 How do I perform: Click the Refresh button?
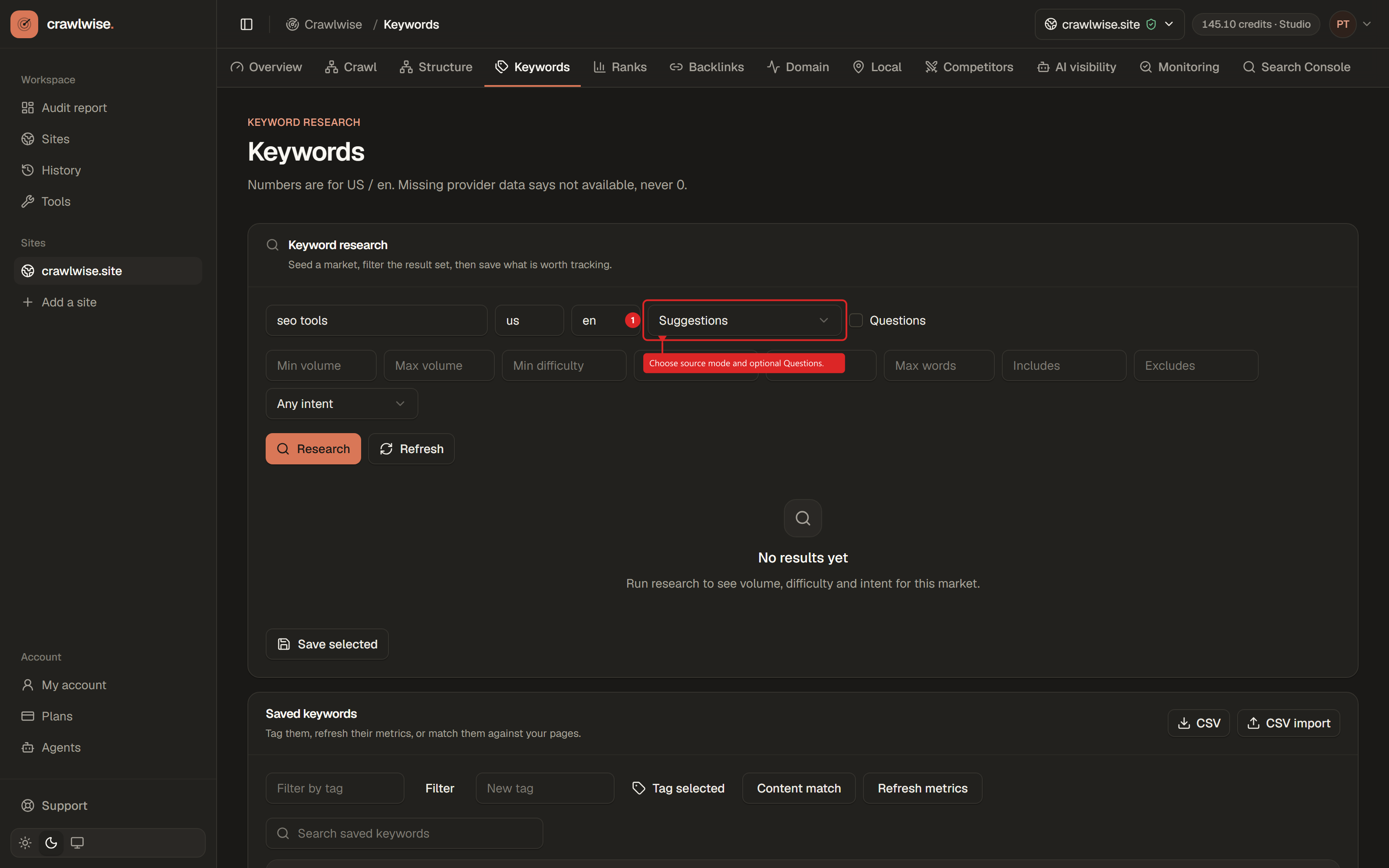[x=411, y=449]
